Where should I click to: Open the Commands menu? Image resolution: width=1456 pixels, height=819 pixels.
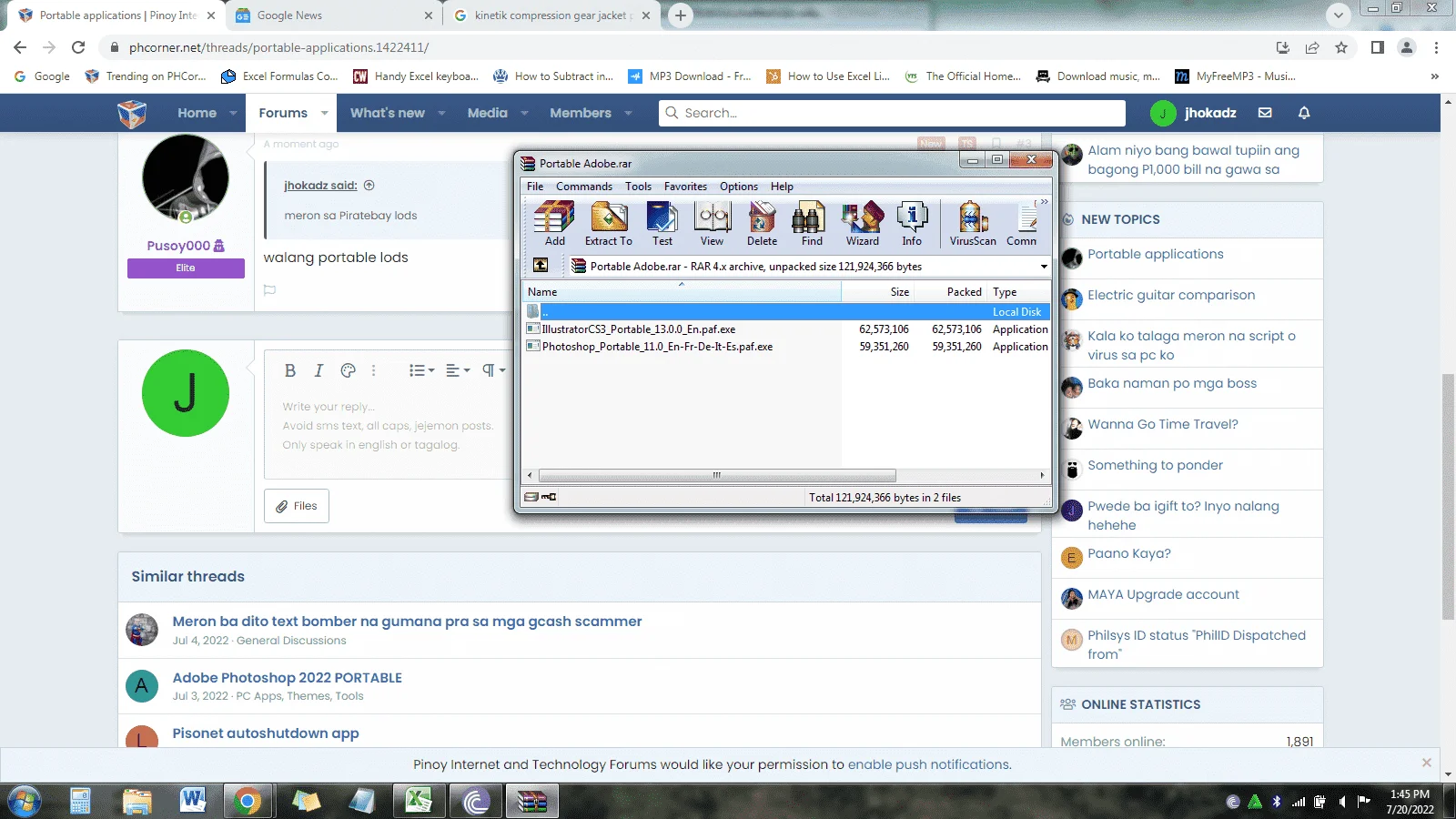coord(584,187)
